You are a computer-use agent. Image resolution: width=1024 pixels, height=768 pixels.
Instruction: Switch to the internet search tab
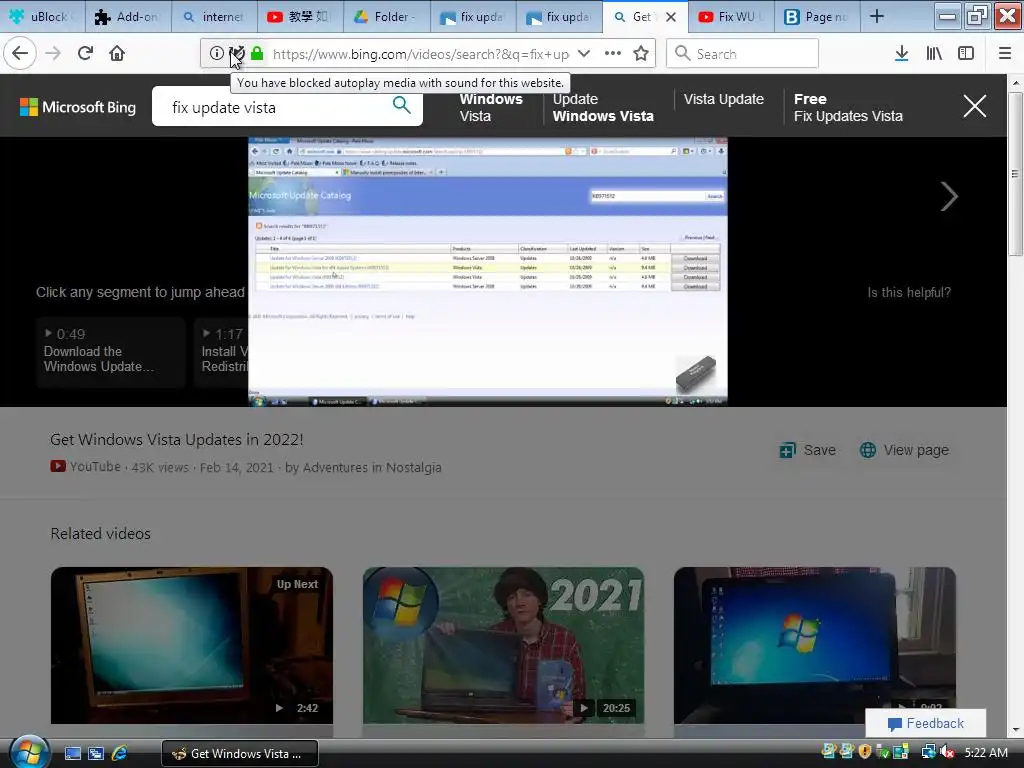pyautogui.click(x=214, y=16)
